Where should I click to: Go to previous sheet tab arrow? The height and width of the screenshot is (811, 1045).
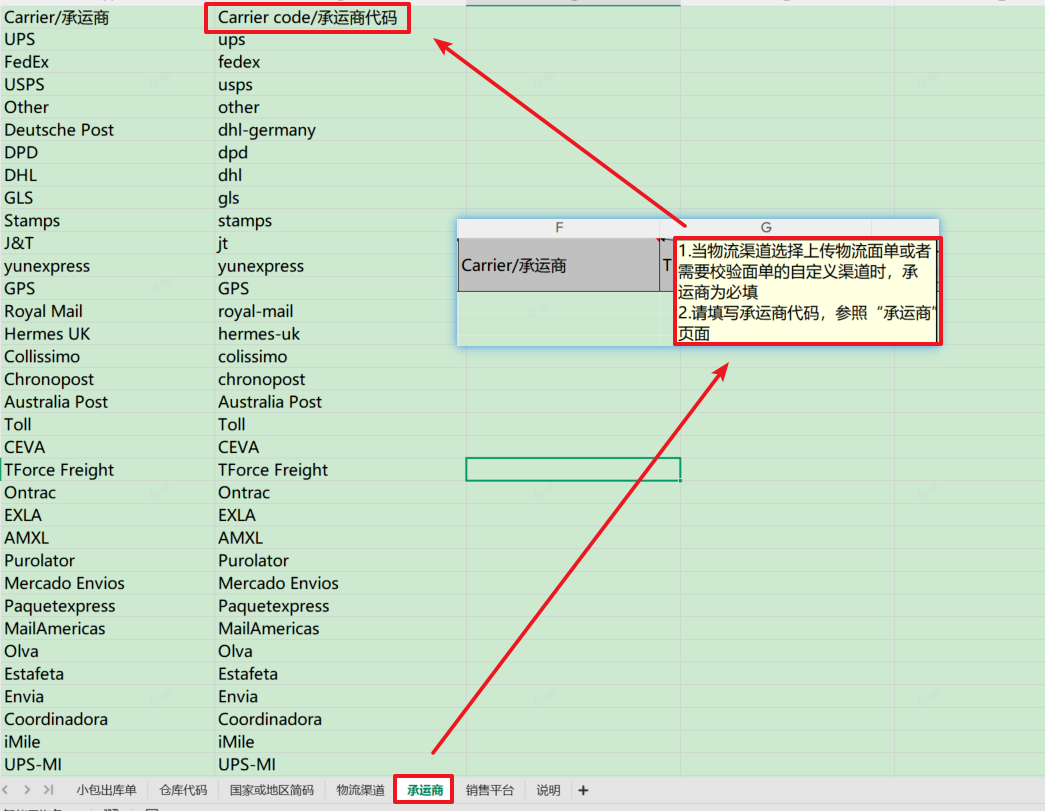pyautogui.click(x=5, y=790)
